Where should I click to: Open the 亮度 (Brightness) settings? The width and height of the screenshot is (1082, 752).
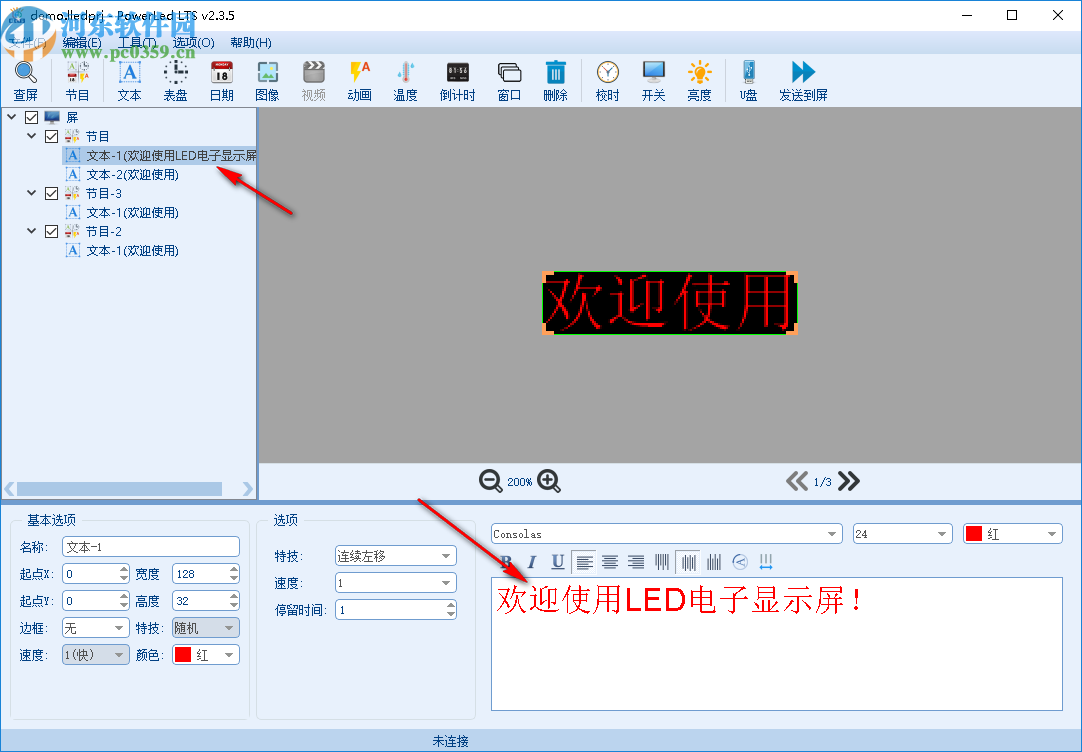698,79
